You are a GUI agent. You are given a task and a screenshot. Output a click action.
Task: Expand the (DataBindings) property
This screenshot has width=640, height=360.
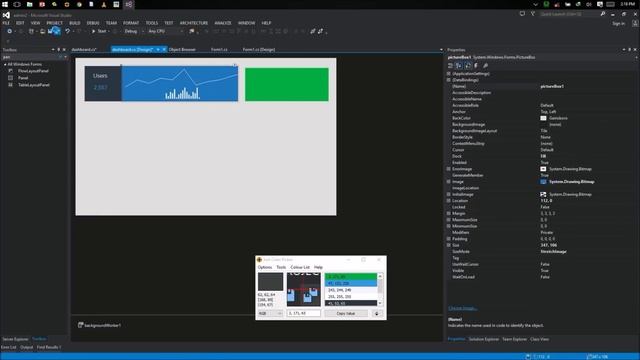pyautogui.click(x=449, y=80)
